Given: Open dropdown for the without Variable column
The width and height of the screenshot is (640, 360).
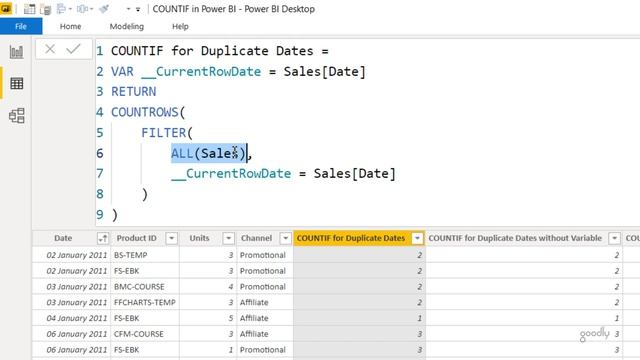Looking at the screenshot, I should [614, 238].
